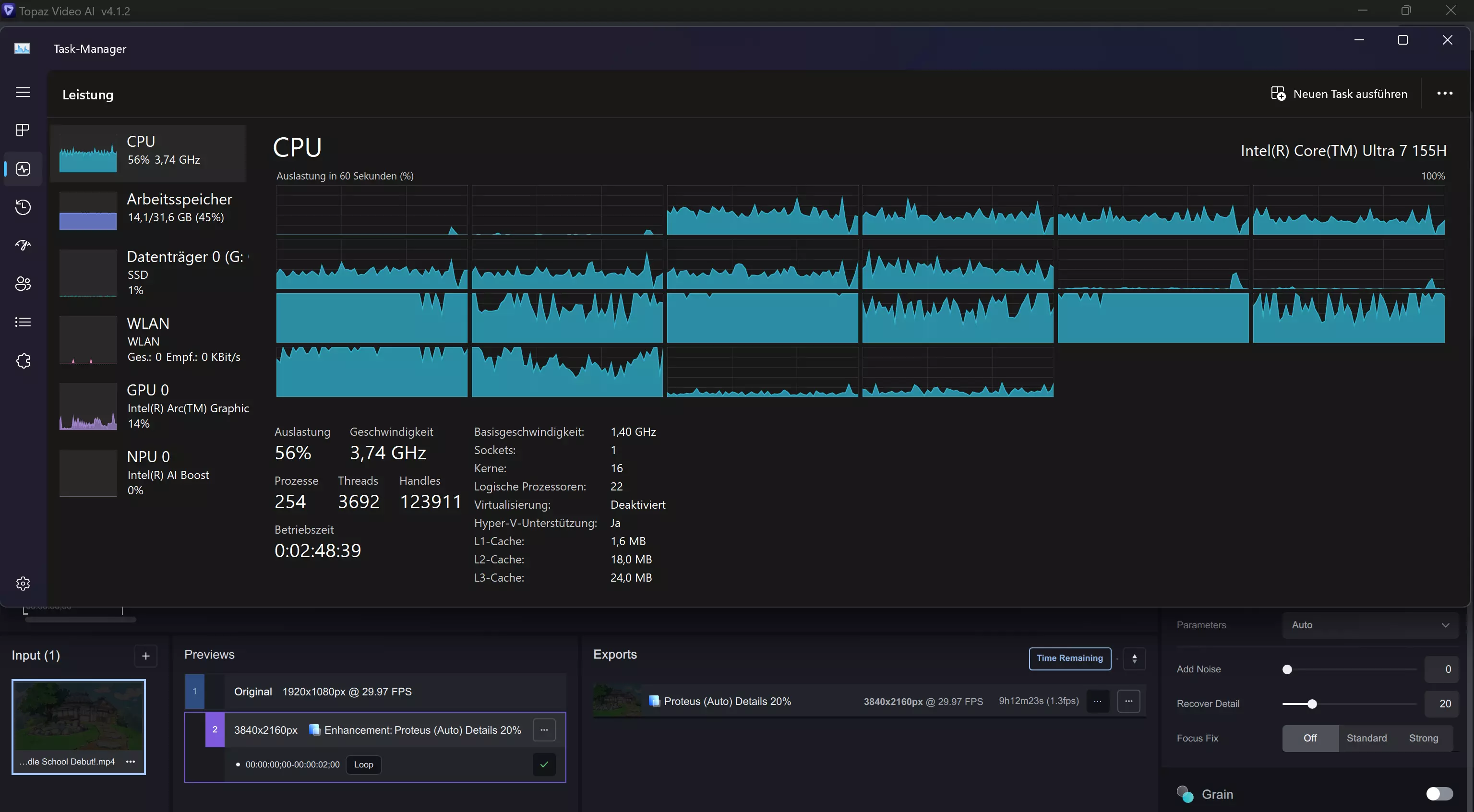
Task: Open Services puzzle icon in sidebar
Action: [23, 360]
